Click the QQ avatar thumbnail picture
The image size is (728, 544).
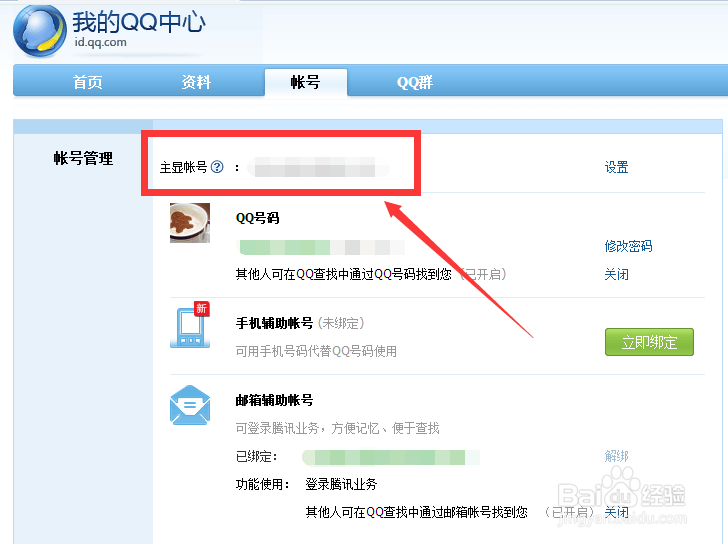190,223
